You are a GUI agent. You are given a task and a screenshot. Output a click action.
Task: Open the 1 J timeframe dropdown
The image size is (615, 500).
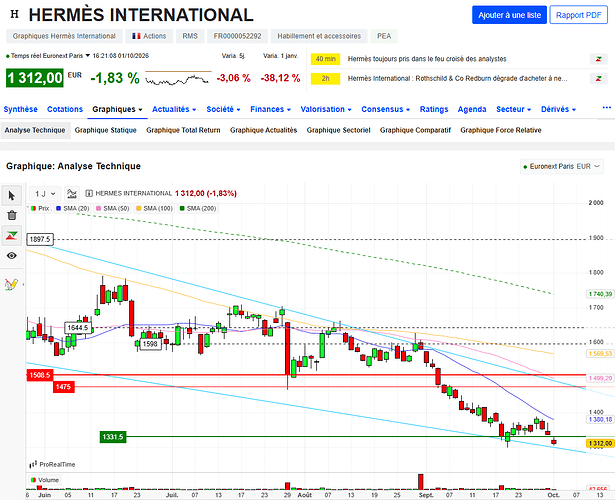[45, 194]
